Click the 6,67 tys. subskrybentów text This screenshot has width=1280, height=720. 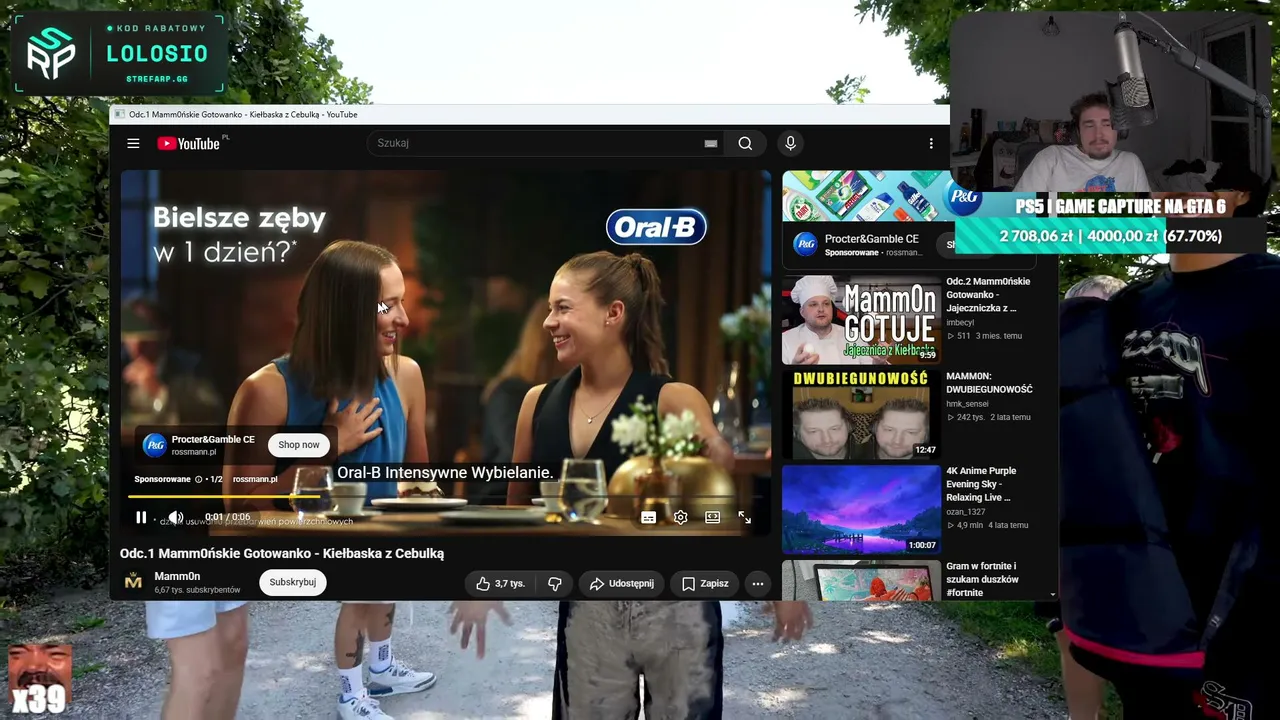[x=197, y=590]
